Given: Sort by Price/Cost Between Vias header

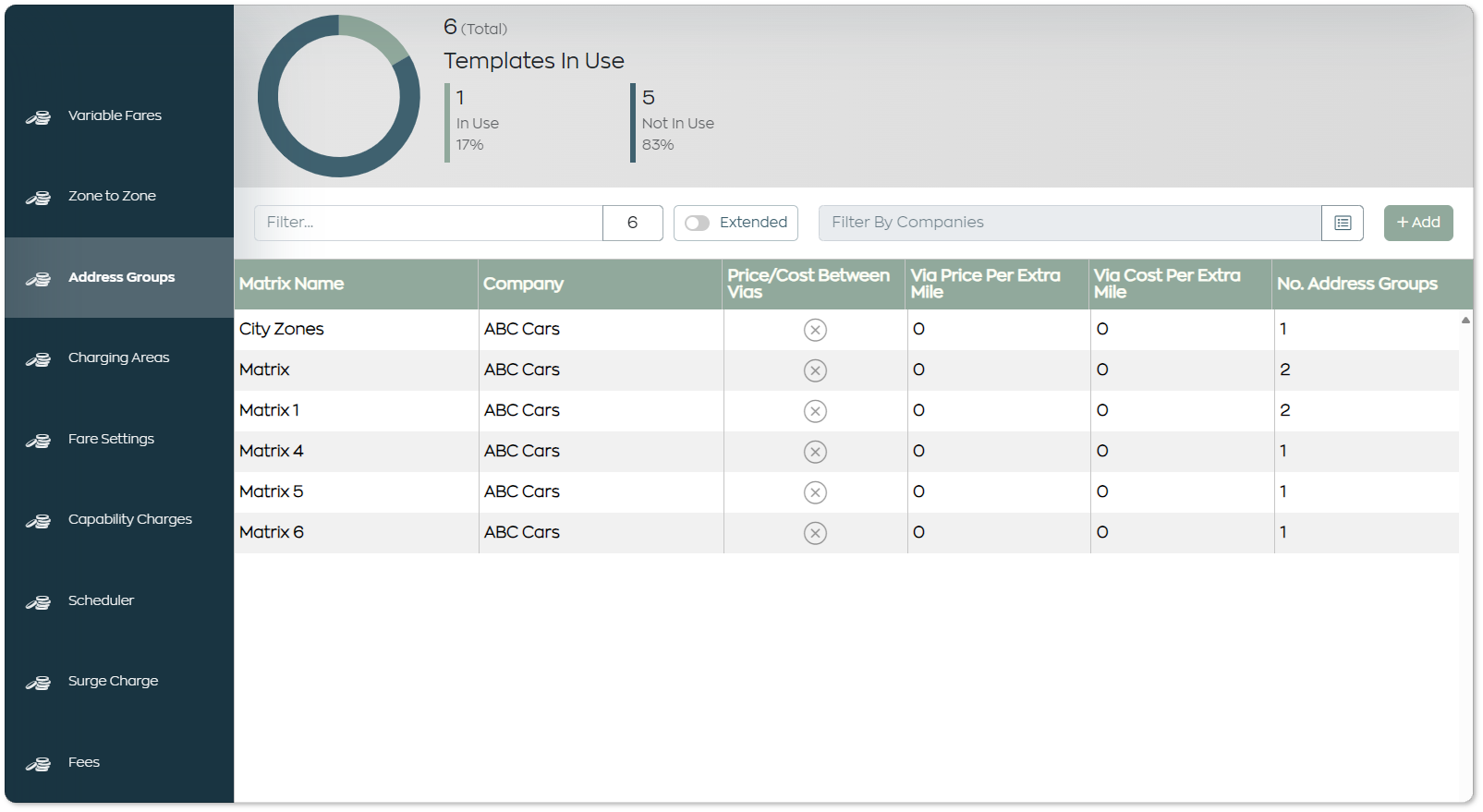Looking at the screenshot, I should click(814, 284).
